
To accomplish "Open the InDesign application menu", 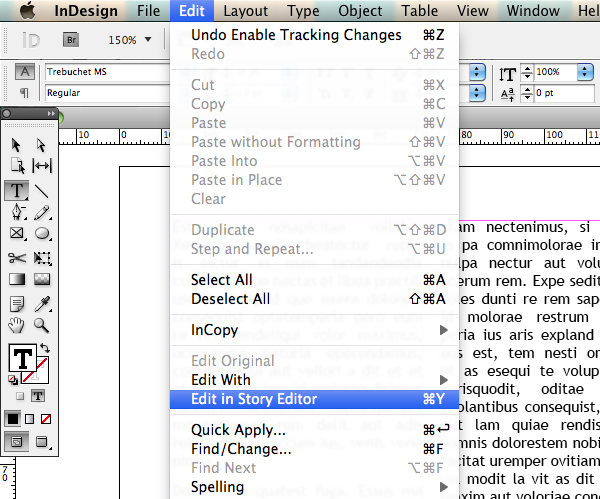I will (x=86, y=11).
